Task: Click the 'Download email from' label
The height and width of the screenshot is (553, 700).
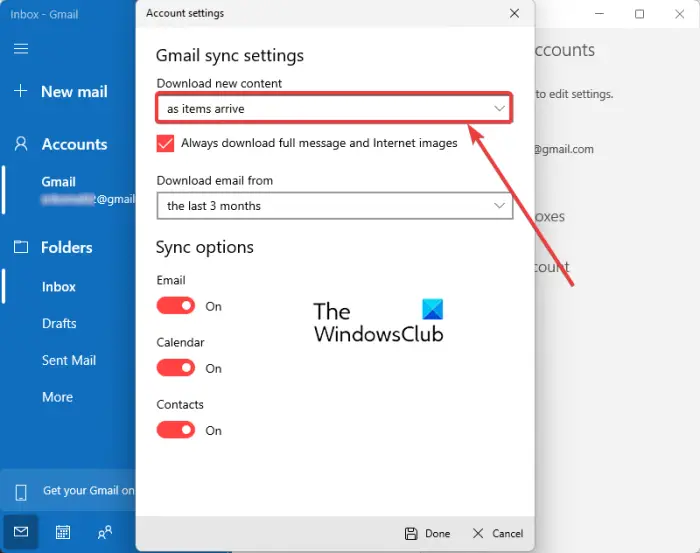Action: tap(215, 180)
